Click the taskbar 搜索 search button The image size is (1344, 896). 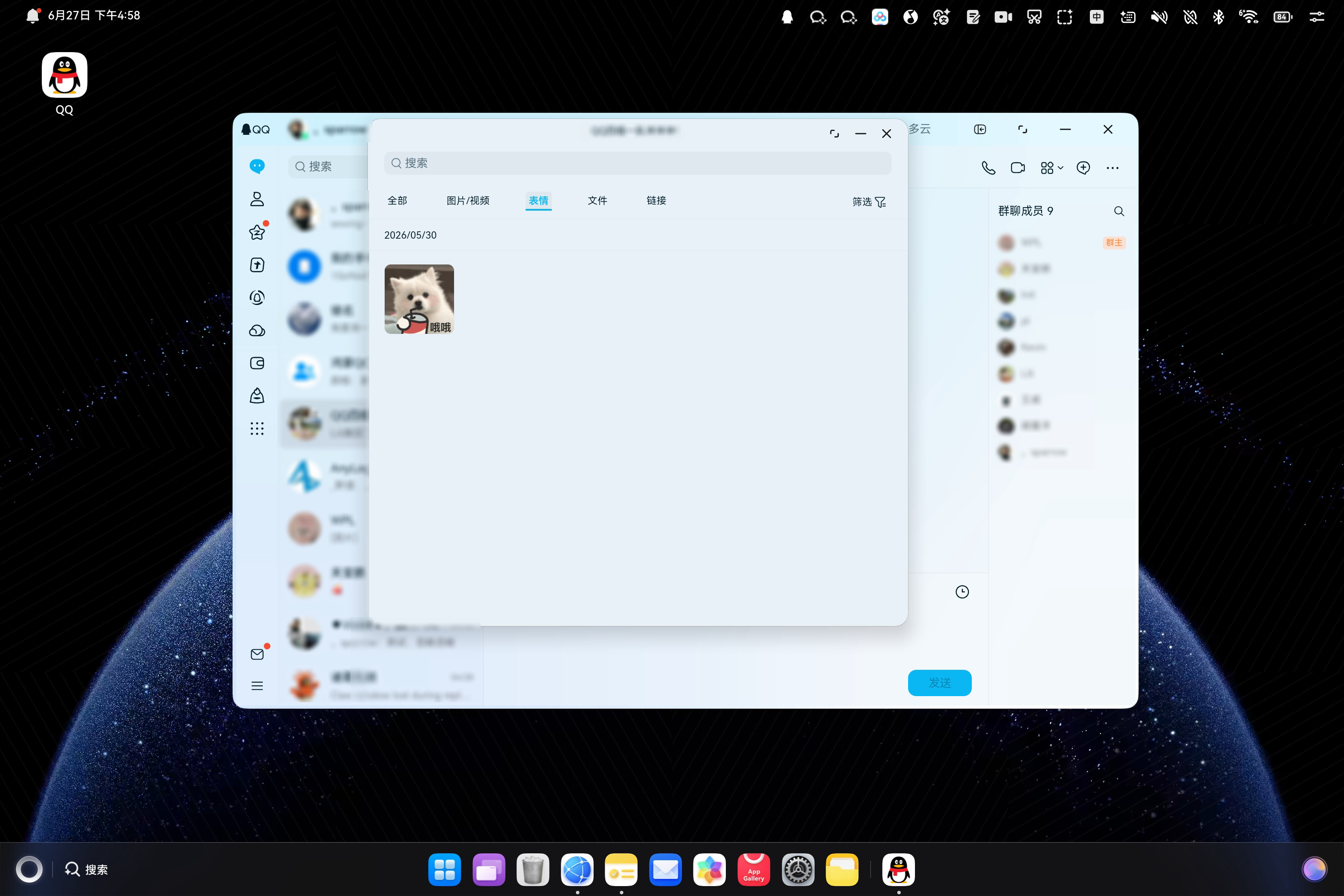point(86,869)
